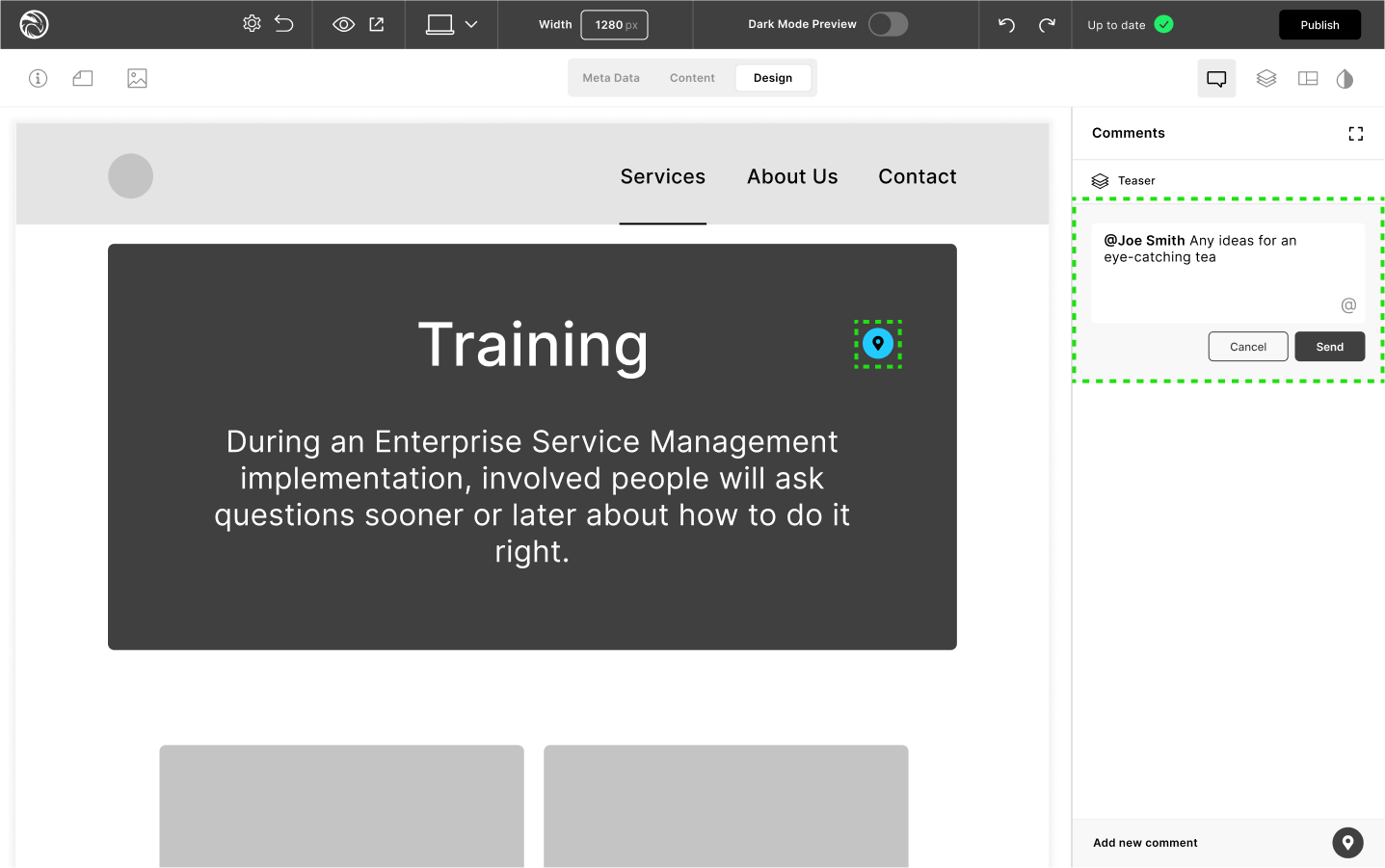The height and width of the screenshot is (868, 1385).
Task: Click the blue comment pin on the teaser
Action: [x=878, y=344]
